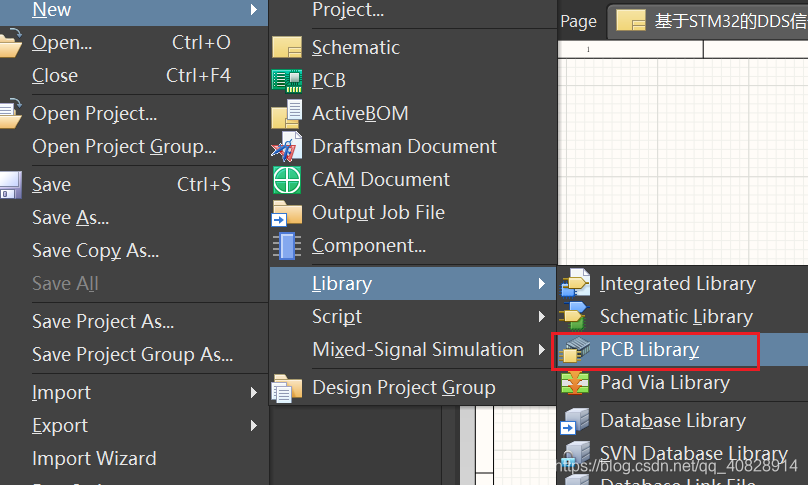Click the Database Library icon
Viewport: 808px width, 485px height.
click(x=575, y=421)
